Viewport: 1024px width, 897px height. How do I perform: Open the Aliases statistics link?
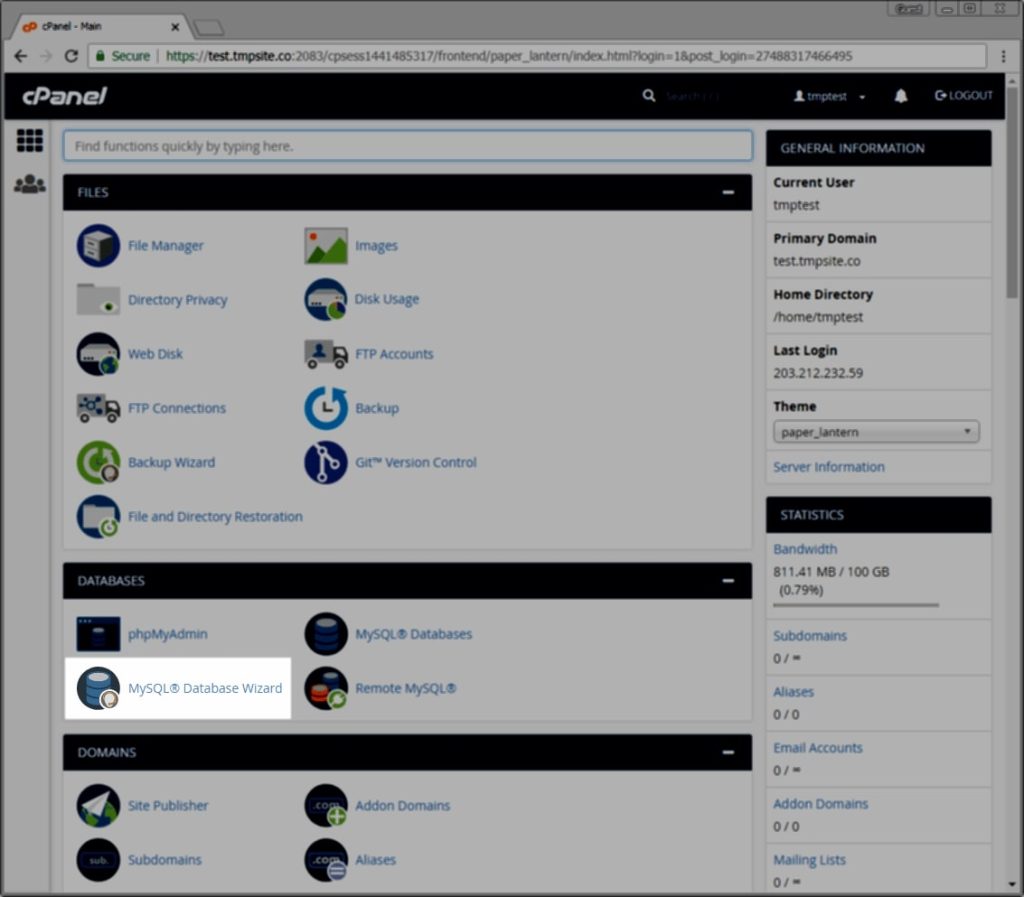[x=793, y=692]
